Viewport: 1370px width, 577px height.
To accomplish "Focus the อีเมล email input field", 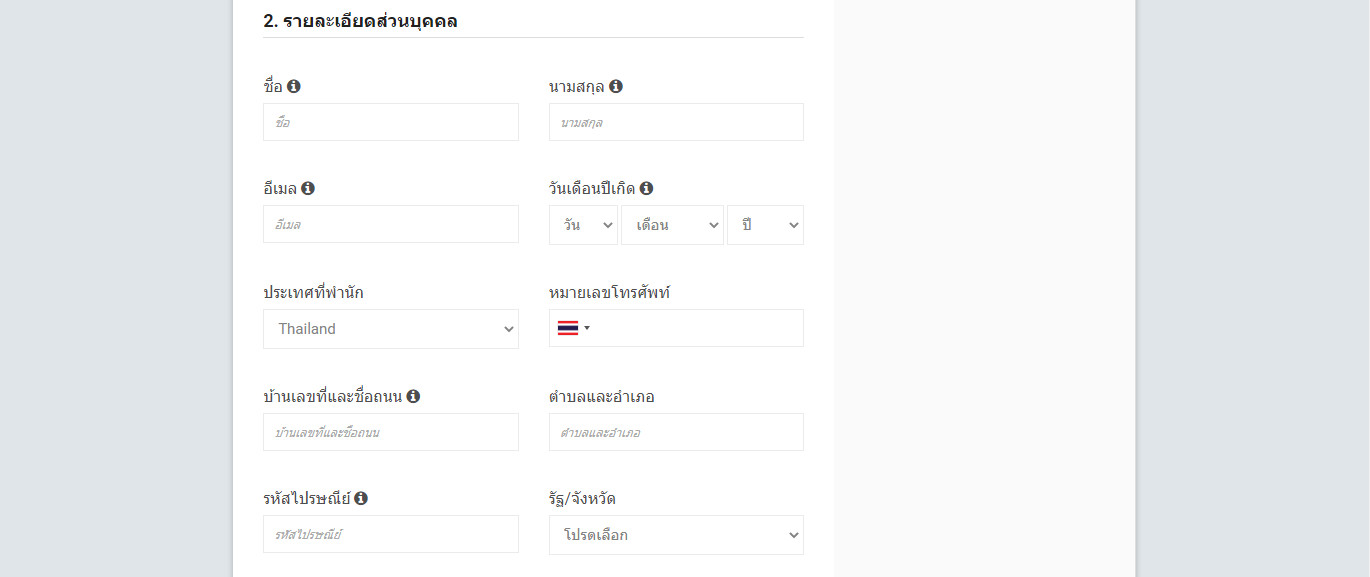I will (391, 224).
